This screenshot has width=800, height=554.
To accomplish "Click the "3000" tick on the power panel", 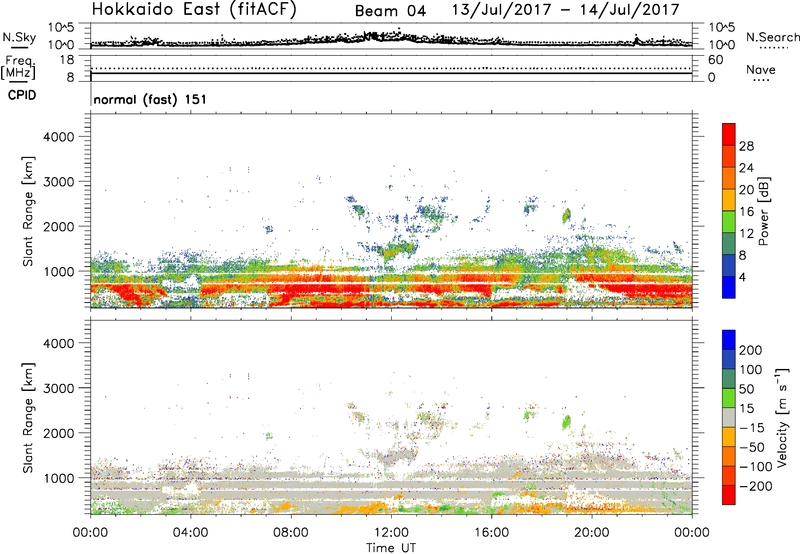I will (x=59, y=182).
